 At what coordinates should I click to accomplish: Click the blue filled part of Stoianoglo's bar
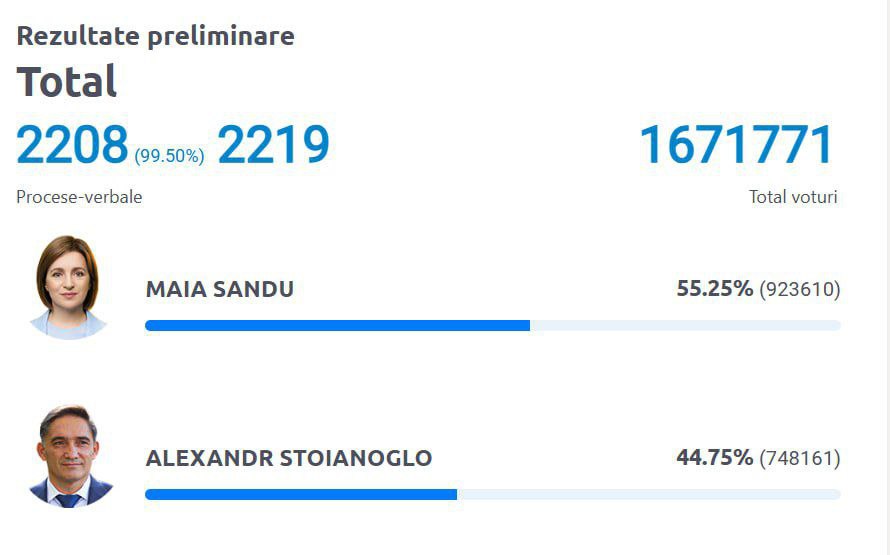click(x=300, y=494)
